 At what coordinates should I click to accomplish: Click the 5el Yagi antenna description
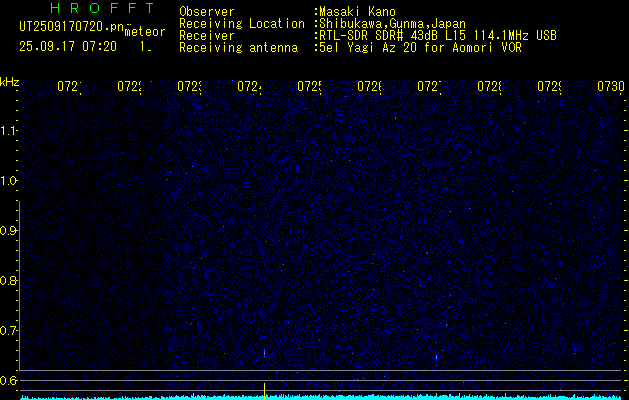(420, 48)
